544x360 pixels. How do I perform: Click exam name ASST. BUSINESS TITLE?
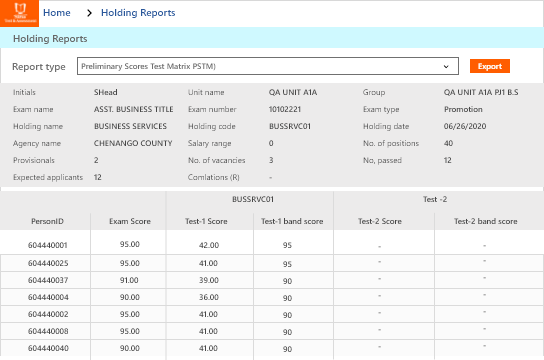coord(134,109)
